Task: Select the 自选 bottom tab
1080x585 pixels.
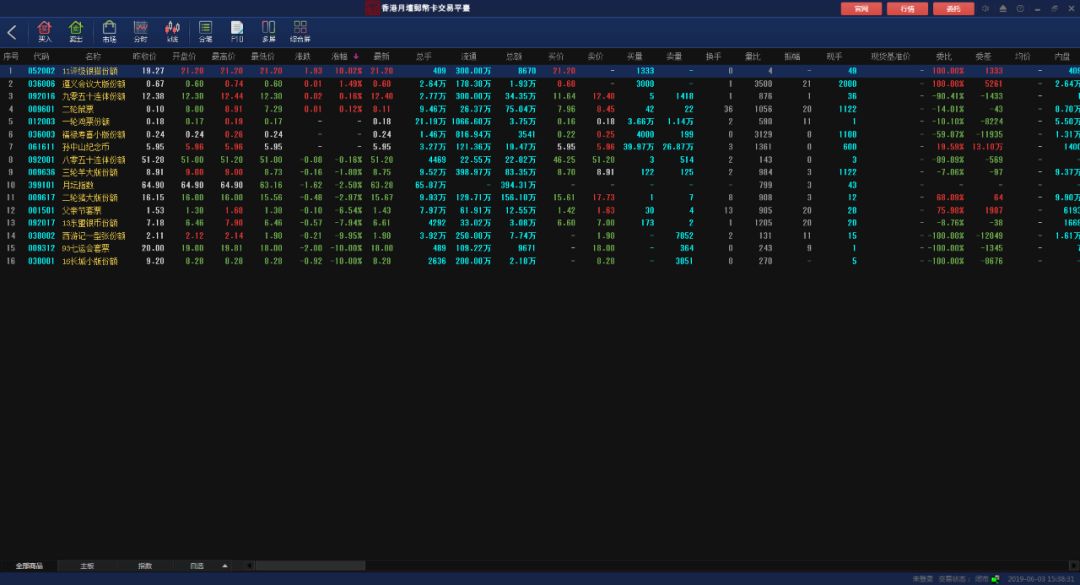Action: (x=197, y=566)
